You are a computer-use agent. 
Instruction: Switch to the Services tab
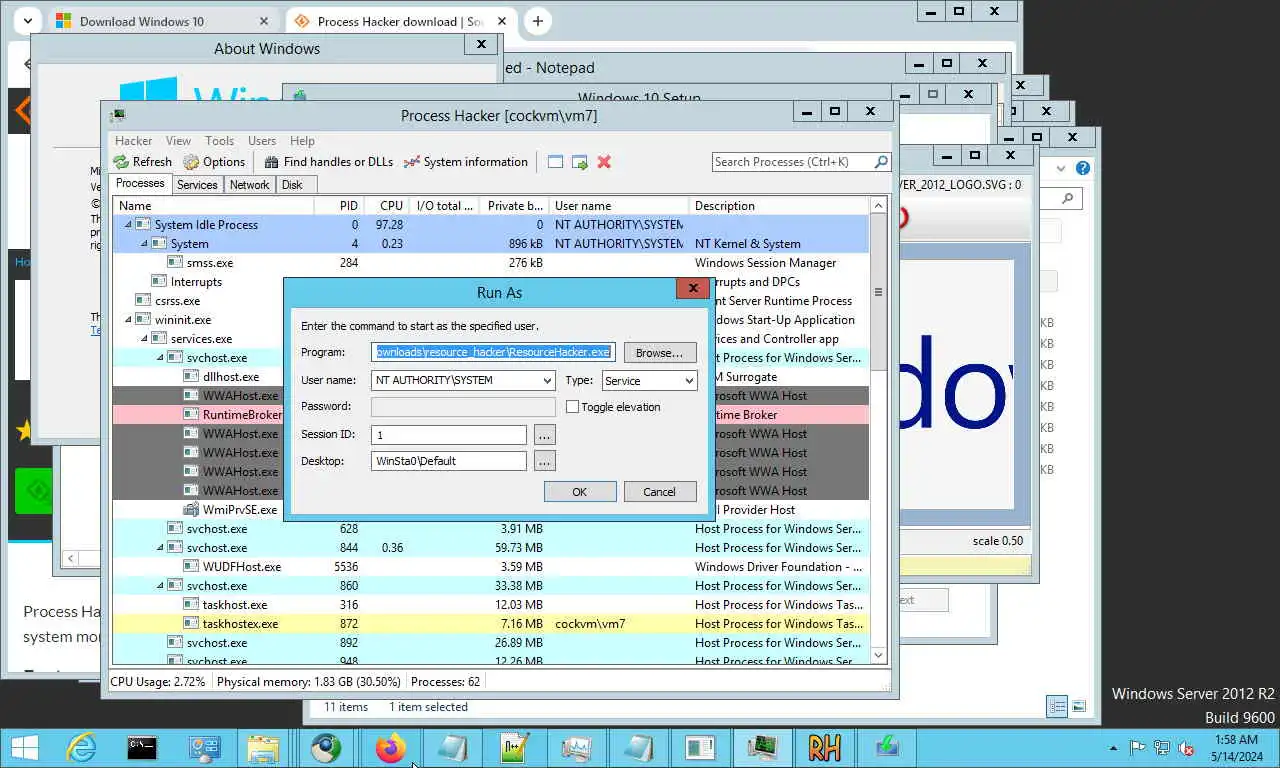(x=197, y=185)
